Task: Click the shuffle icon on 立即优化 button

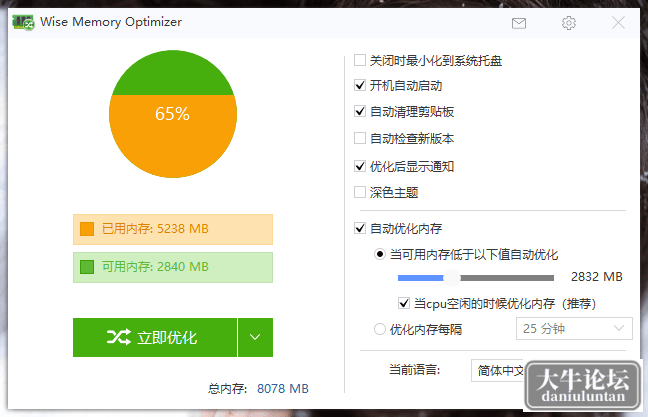Action: pos(119,337)
